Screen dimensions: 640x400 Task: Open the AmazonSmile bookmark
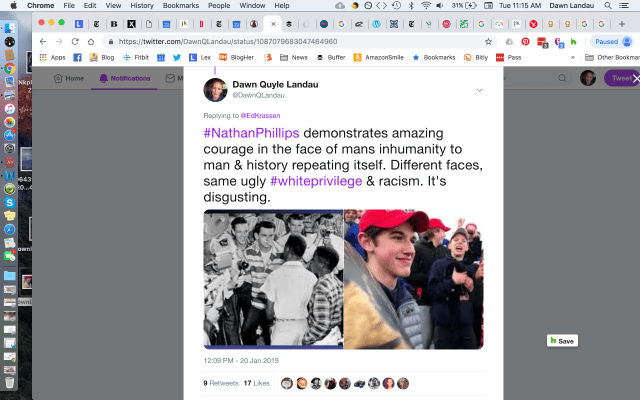click(x=378, y=58)
